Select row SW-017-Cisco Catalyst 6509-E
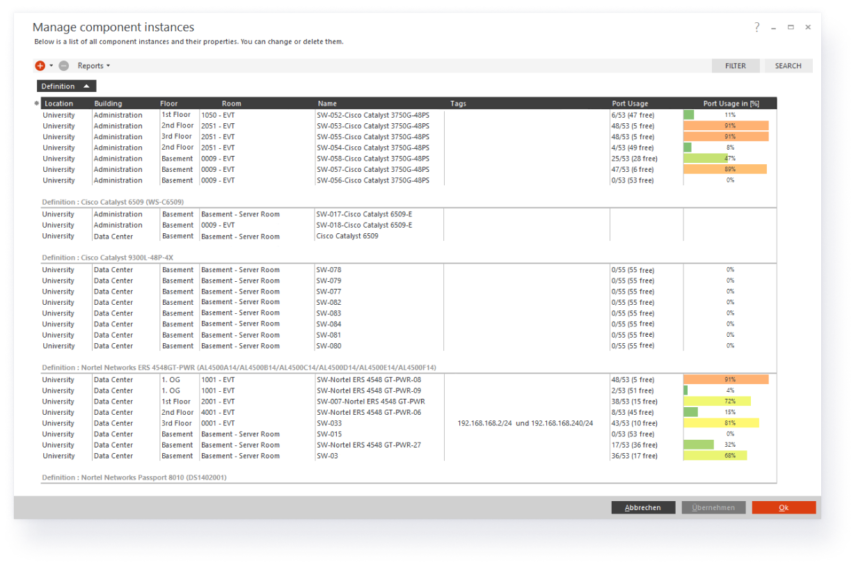The image size is (856, 570). coord(408,215)
